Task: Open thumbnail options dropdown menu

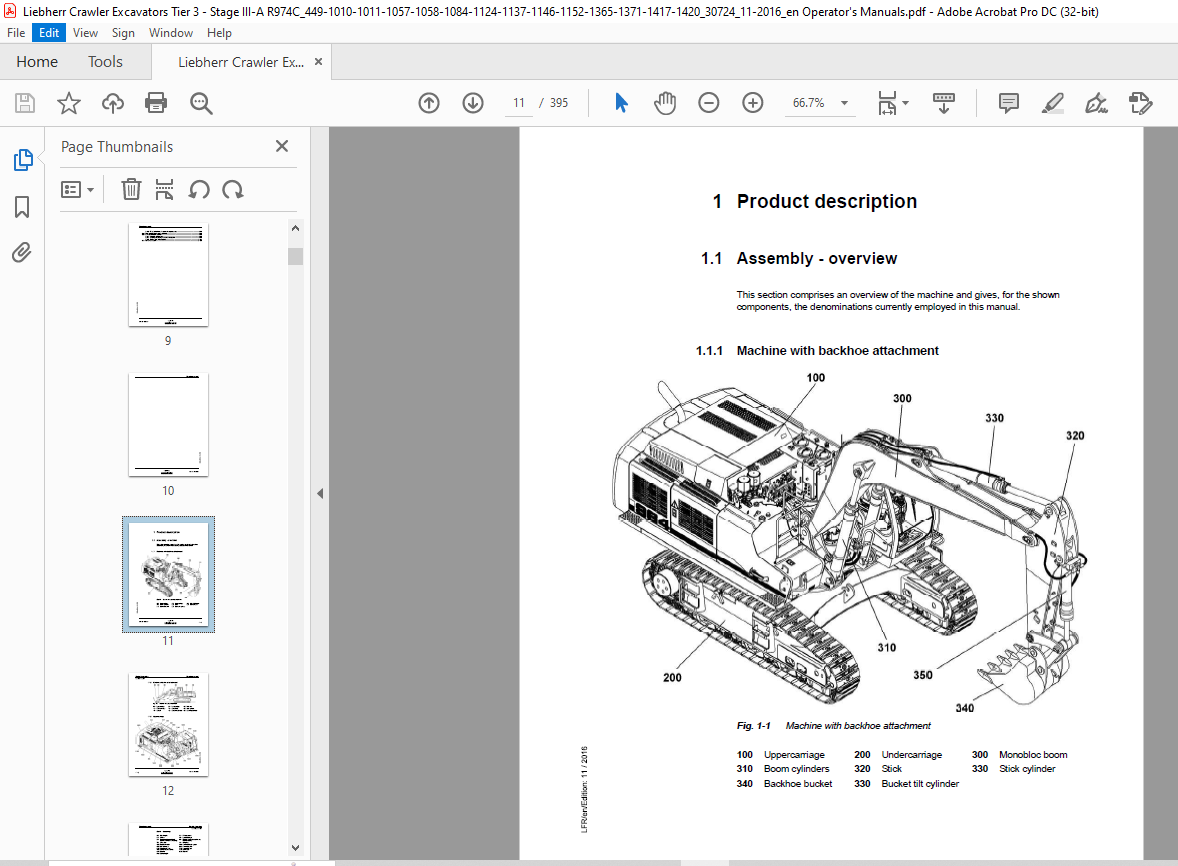Action: tap(77, 189)
